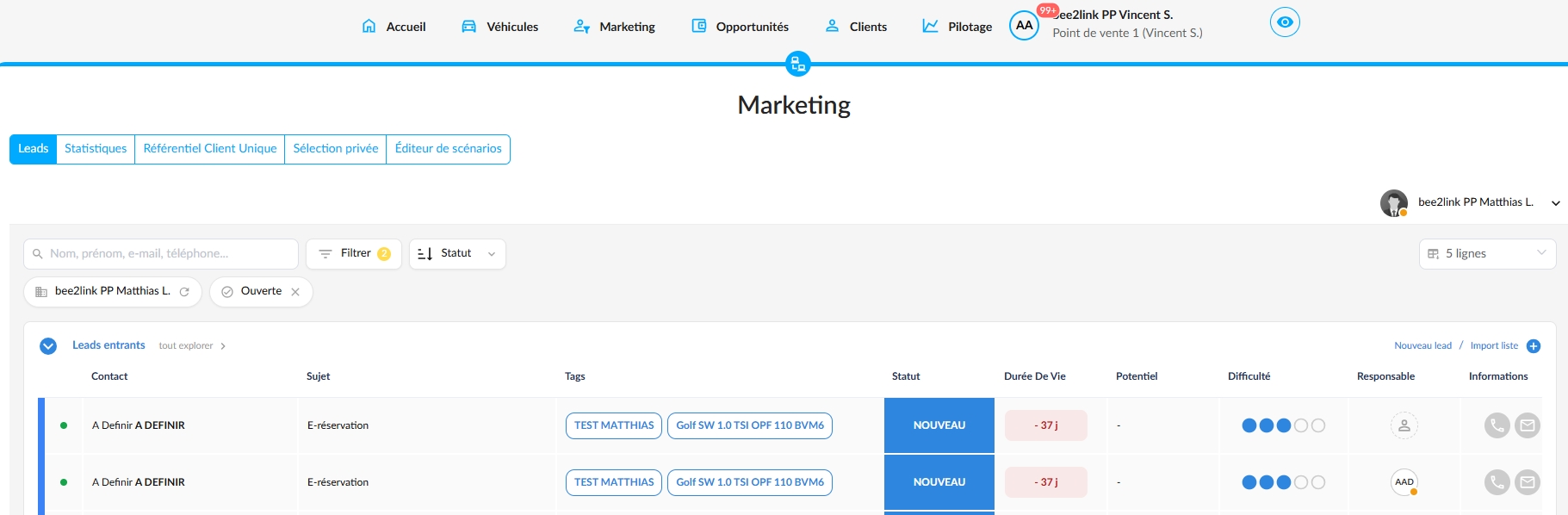Open first row A Definir A DEFINIR contact

click(139, 425)
